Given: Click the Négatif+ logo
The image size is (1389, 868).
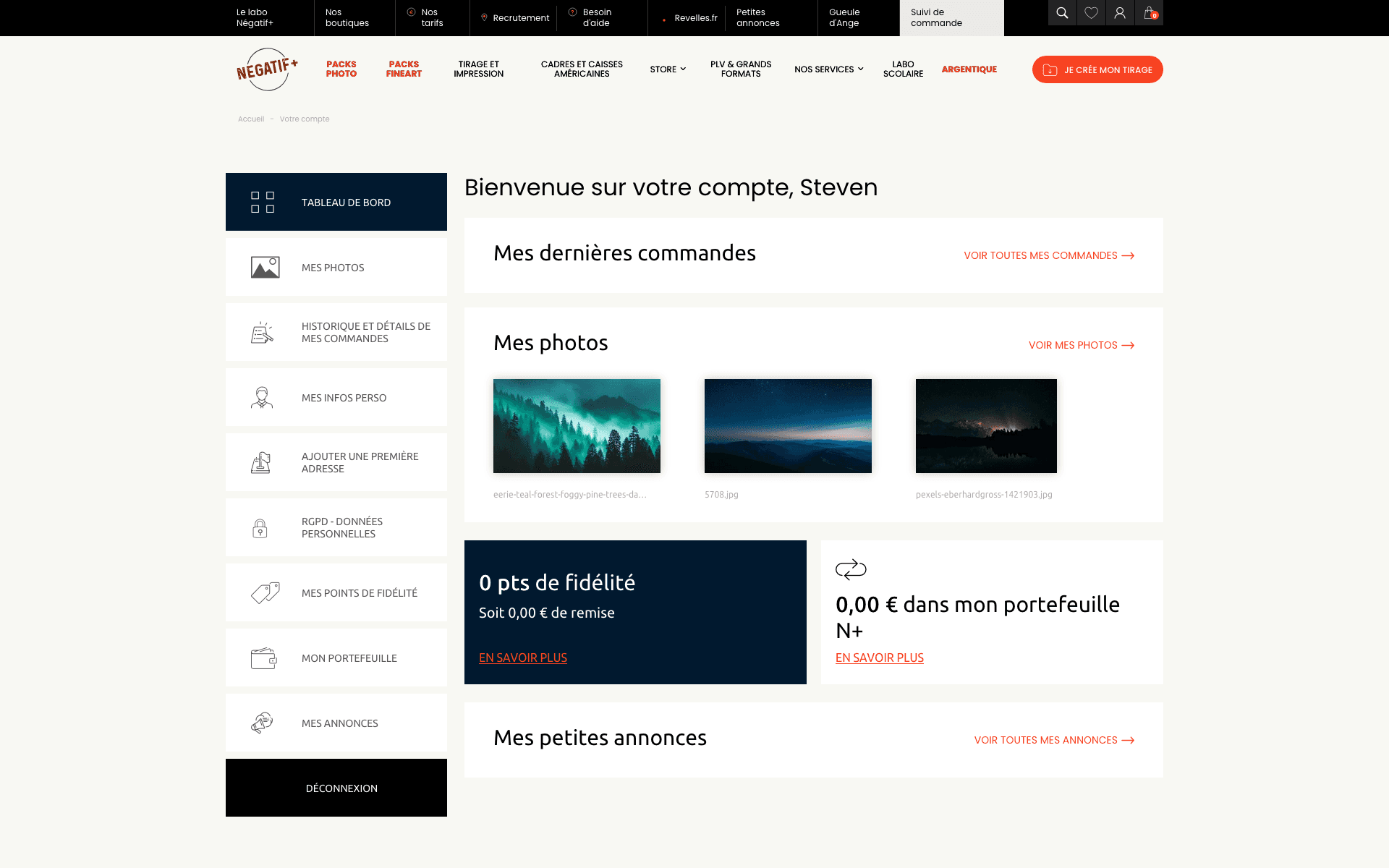Looking at the screenshot, I should point(267,69).
